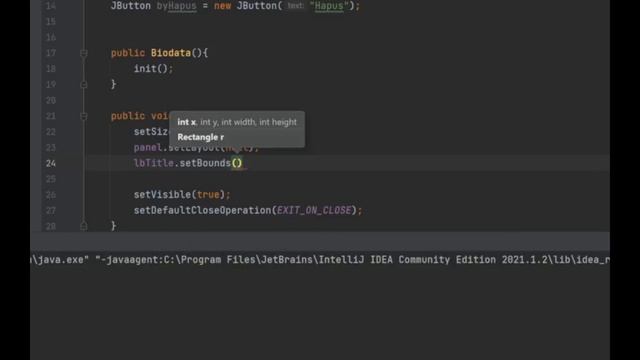This screenshot has height=360, width=640.
Task: Click the EXIT_ON_CLOSE constant
Action: pyautogui.click(x=314, y=210)
